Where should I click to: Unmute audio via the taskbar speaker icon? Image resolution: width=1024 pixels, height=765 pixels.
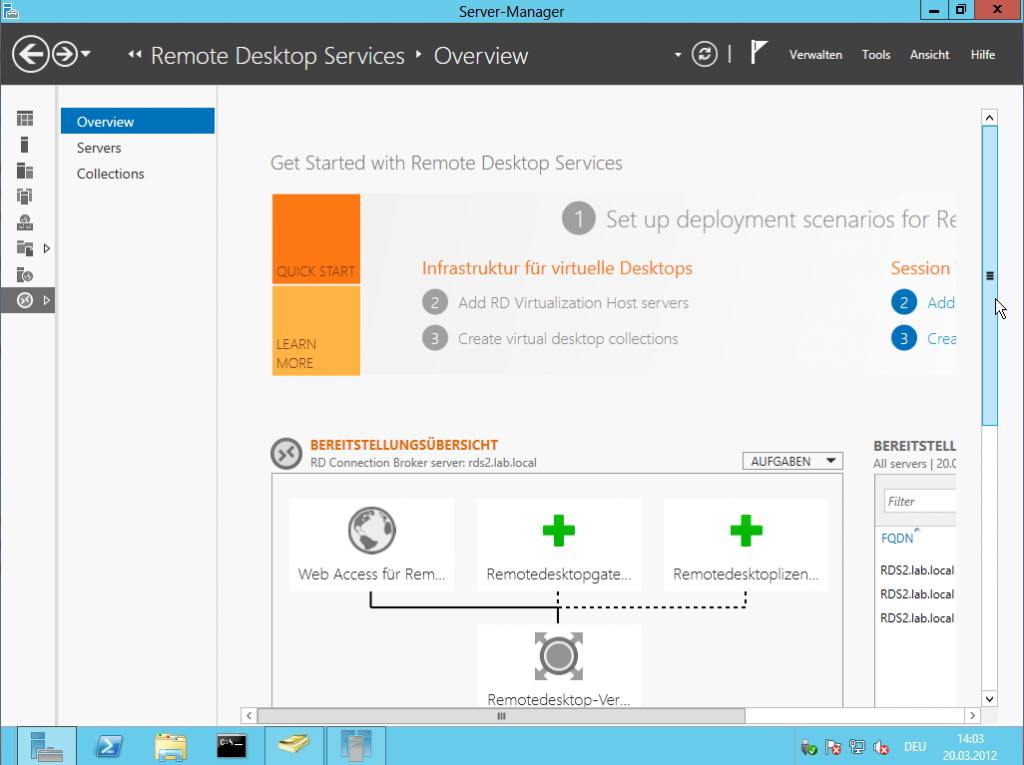881,747
